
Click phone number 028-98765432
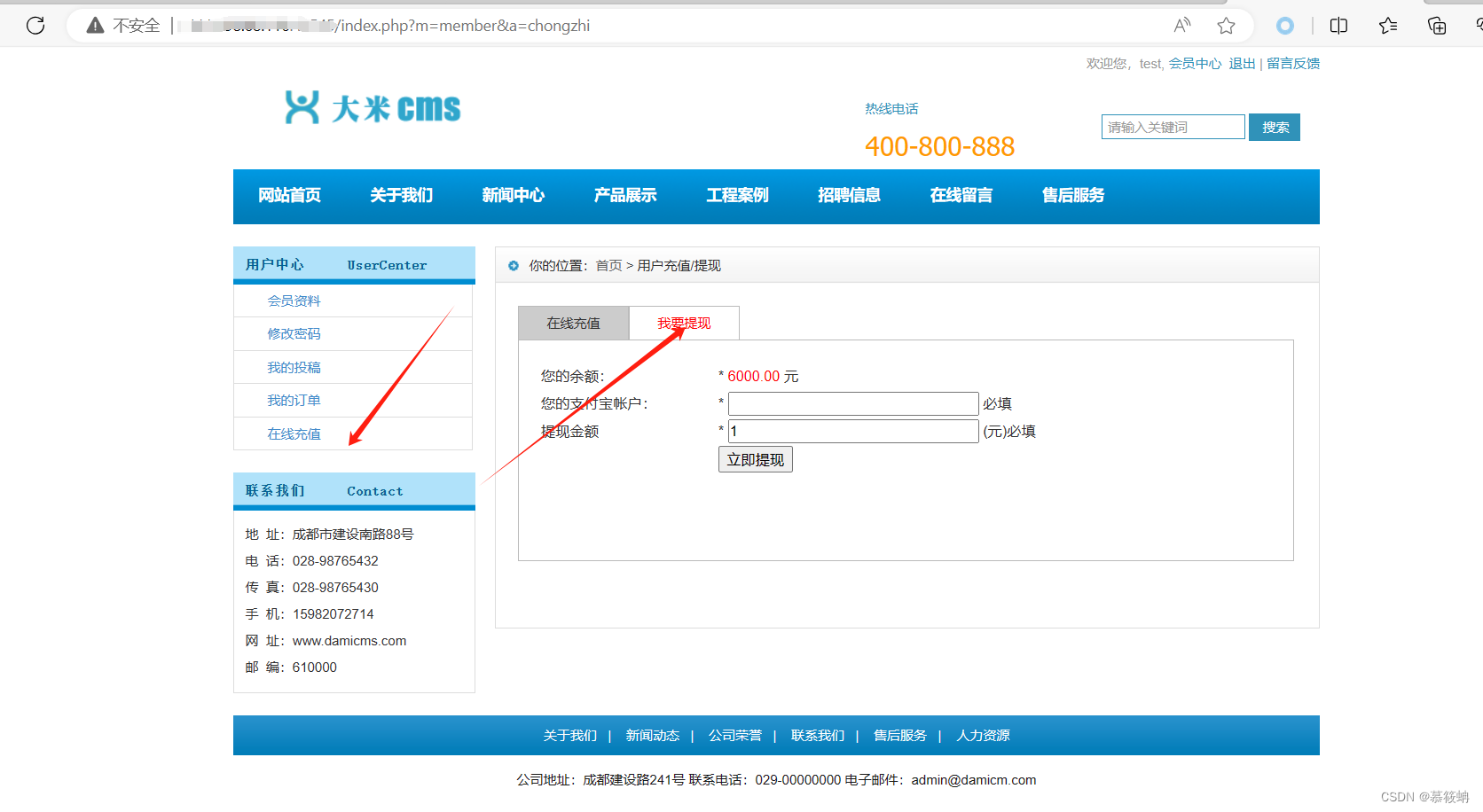335,561
